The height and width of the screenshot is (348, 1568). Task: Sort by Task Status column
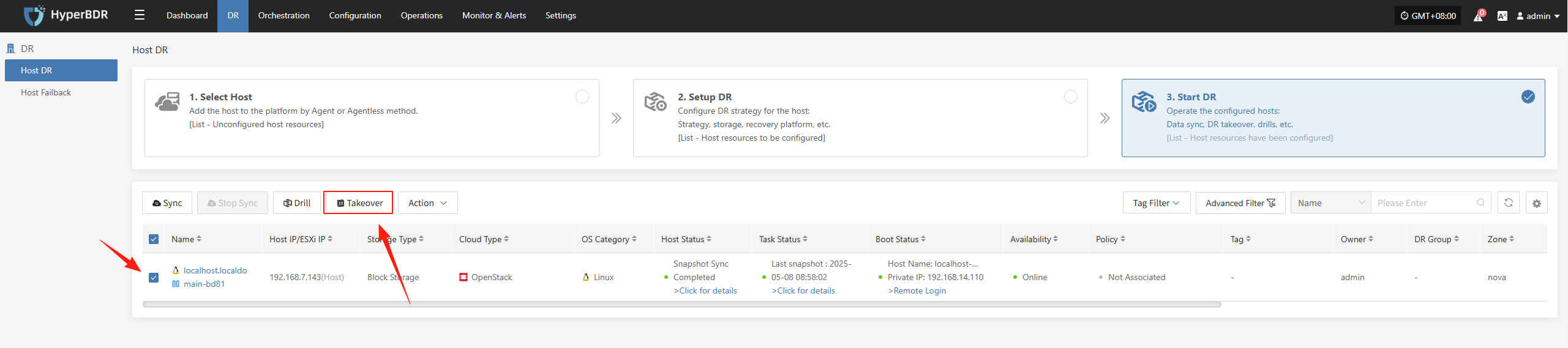coord(805,239)
